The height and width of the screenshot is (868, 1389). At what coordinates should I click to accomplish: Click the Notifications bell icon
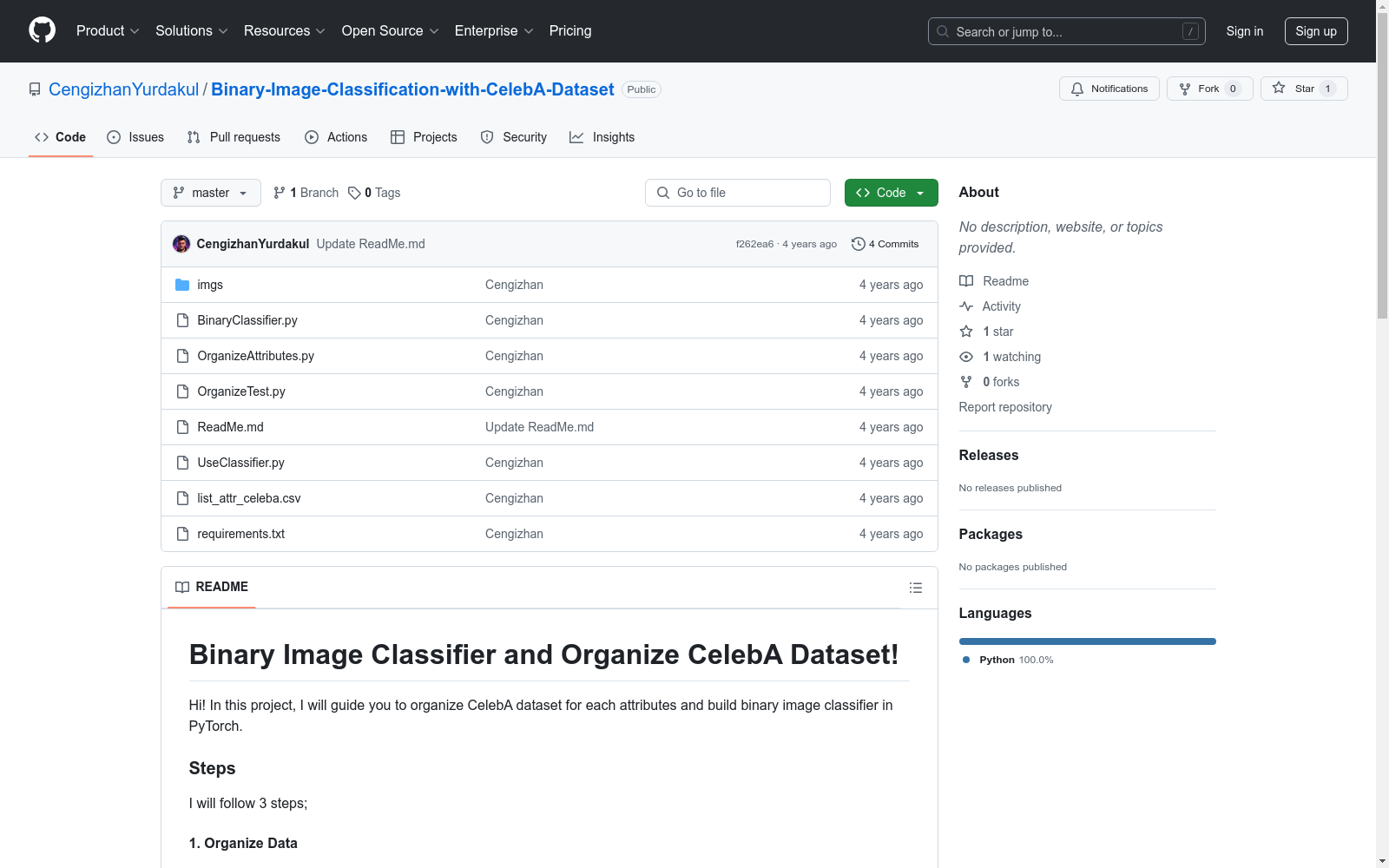(x=1077, y=89)
